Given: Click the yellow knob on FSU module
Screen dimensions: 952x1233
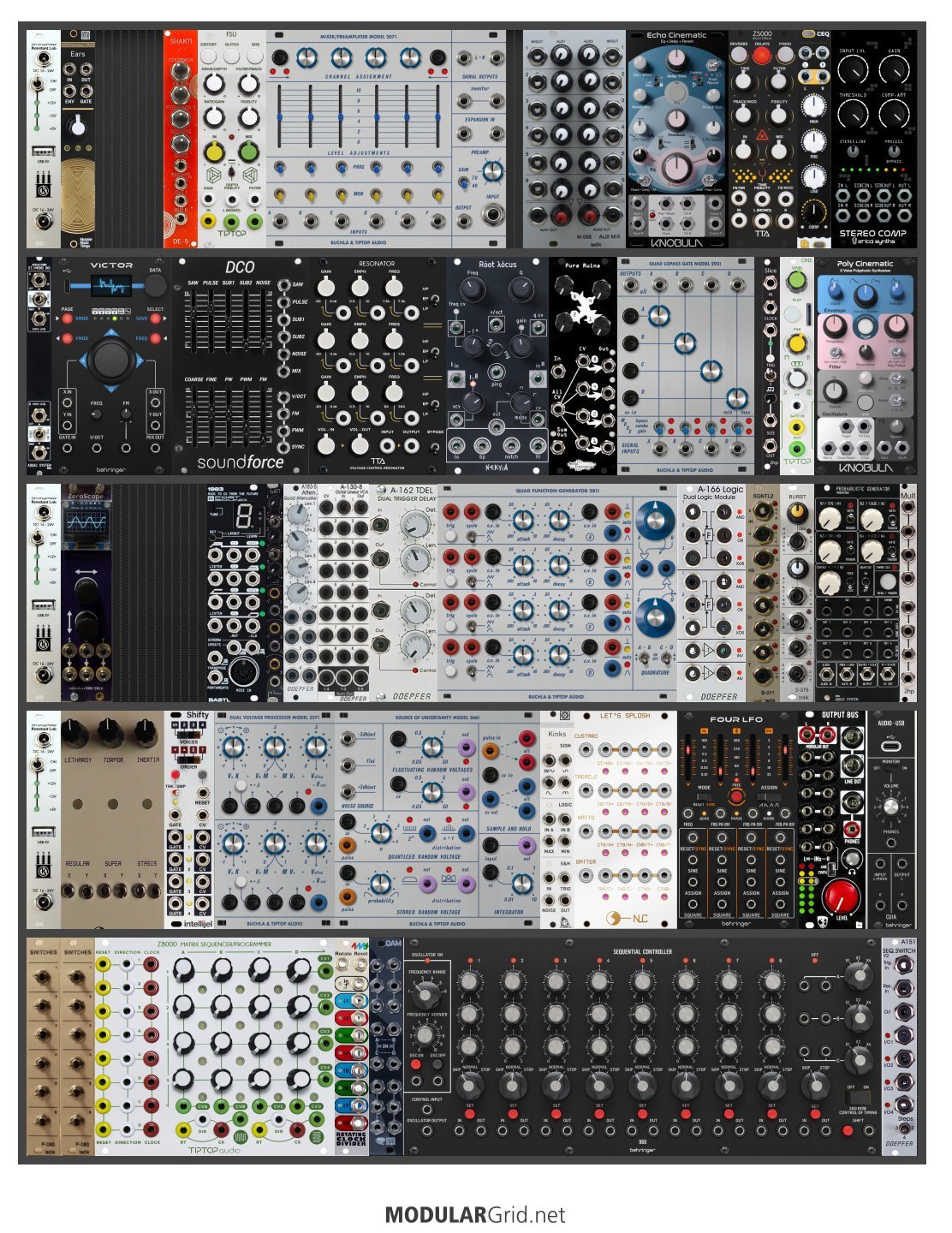Looking at the screenshot, I should click(213, 152).
